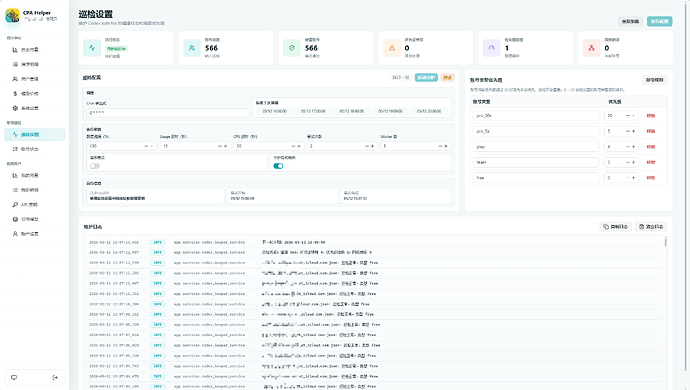Click the users icon on the first 566 card
This screenshot has height=390, width=690.
click(192, 48)
